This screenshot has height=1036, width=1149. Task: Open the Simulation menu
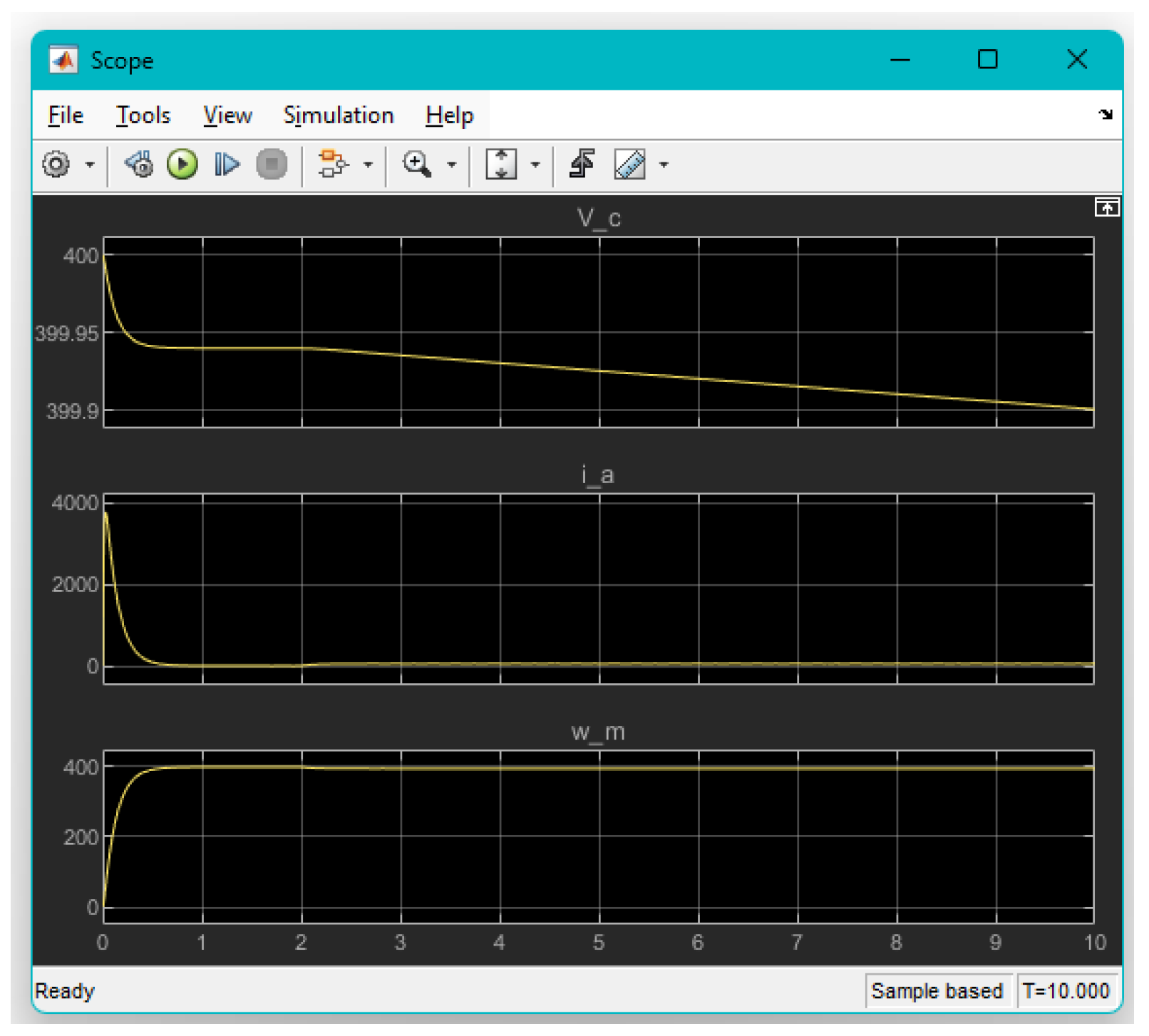(x=339, y=115)
